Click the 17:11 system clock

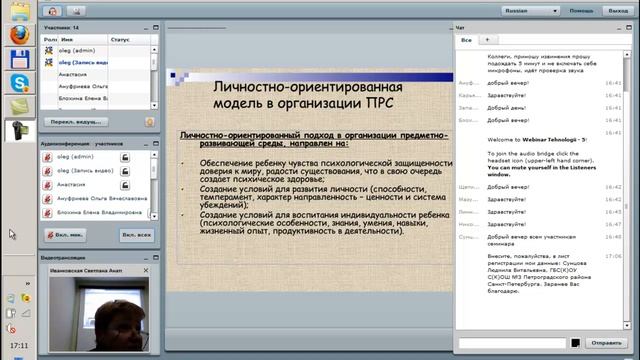click(19, 346)
